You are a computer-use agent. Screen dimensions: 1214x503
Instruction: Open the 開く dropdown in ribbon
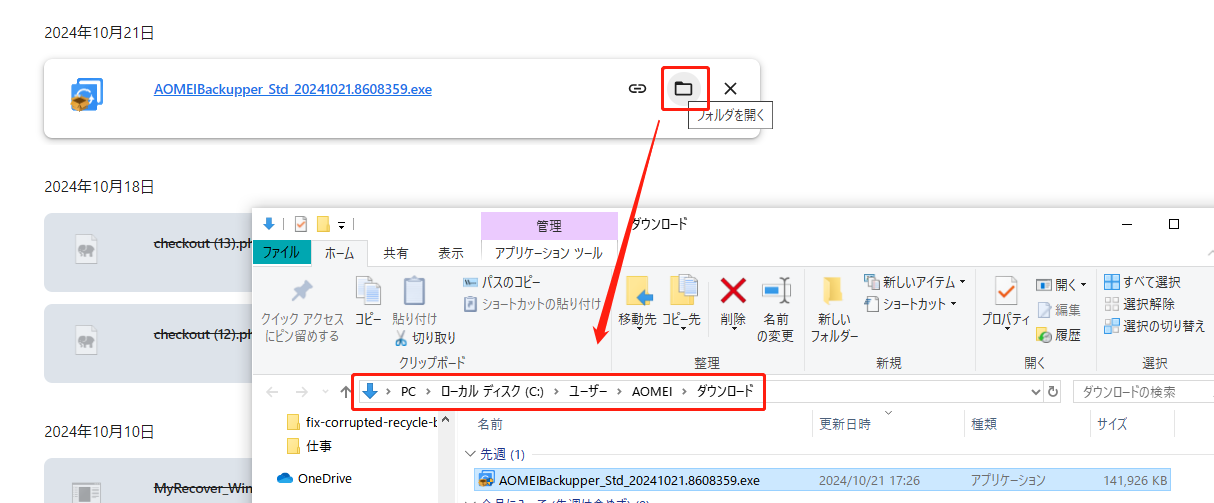tap(1062, 285)
